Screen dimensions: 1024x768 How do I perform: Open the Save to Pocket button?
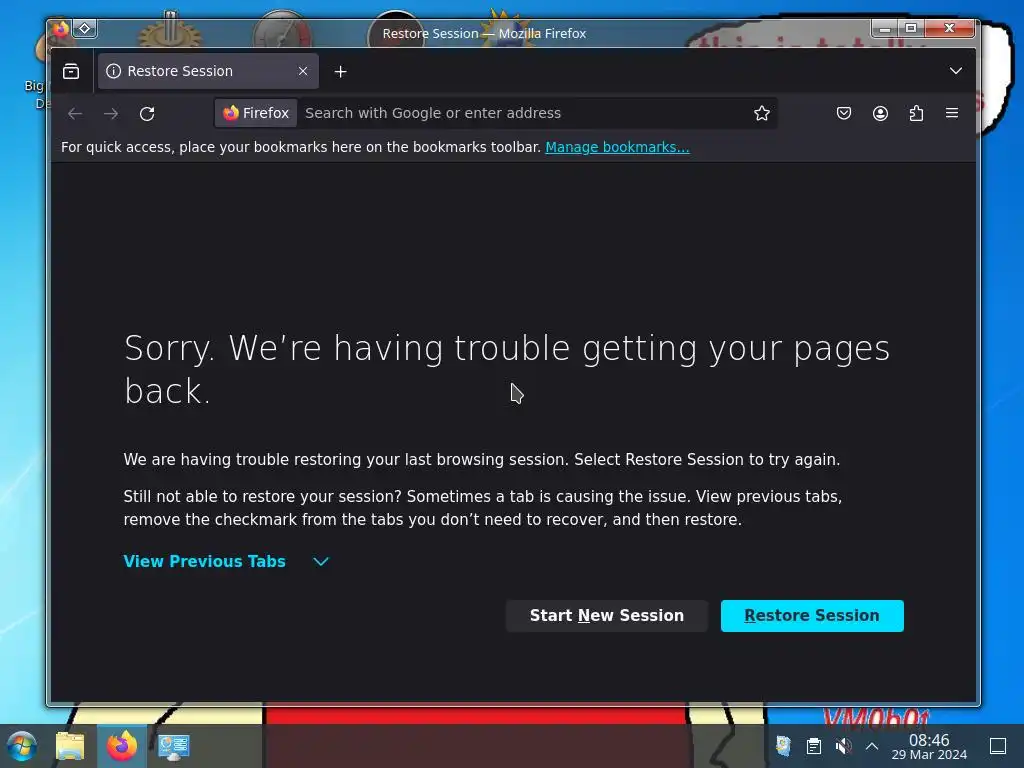(x=844, y=114)
